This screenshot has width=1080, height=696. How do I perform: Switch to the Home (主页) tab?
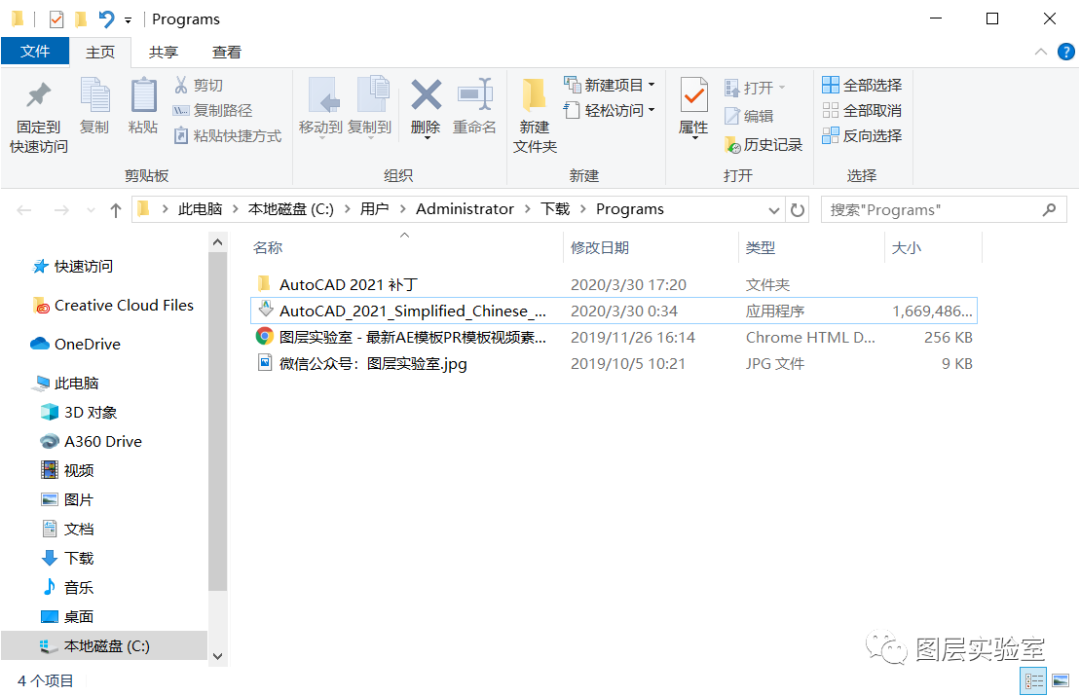[x=100, y=52]
